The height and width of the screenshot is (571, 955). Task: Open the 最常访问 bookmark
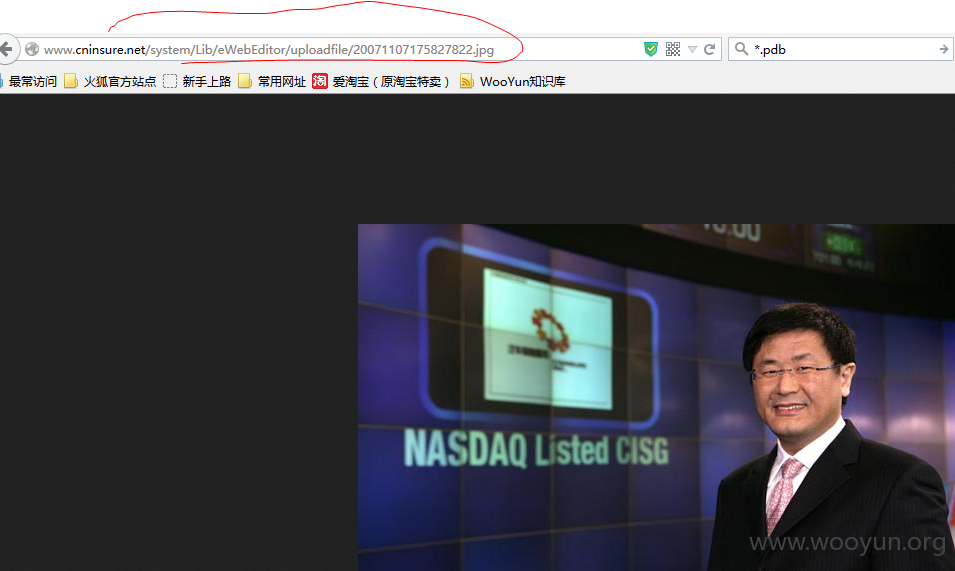pyautogui.click(x=29, y=81)
